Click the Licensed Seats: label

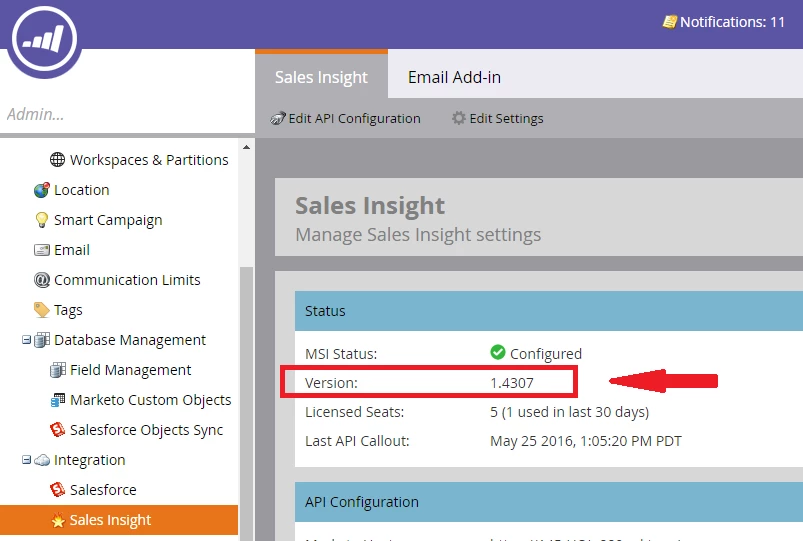tap(354, 412)
